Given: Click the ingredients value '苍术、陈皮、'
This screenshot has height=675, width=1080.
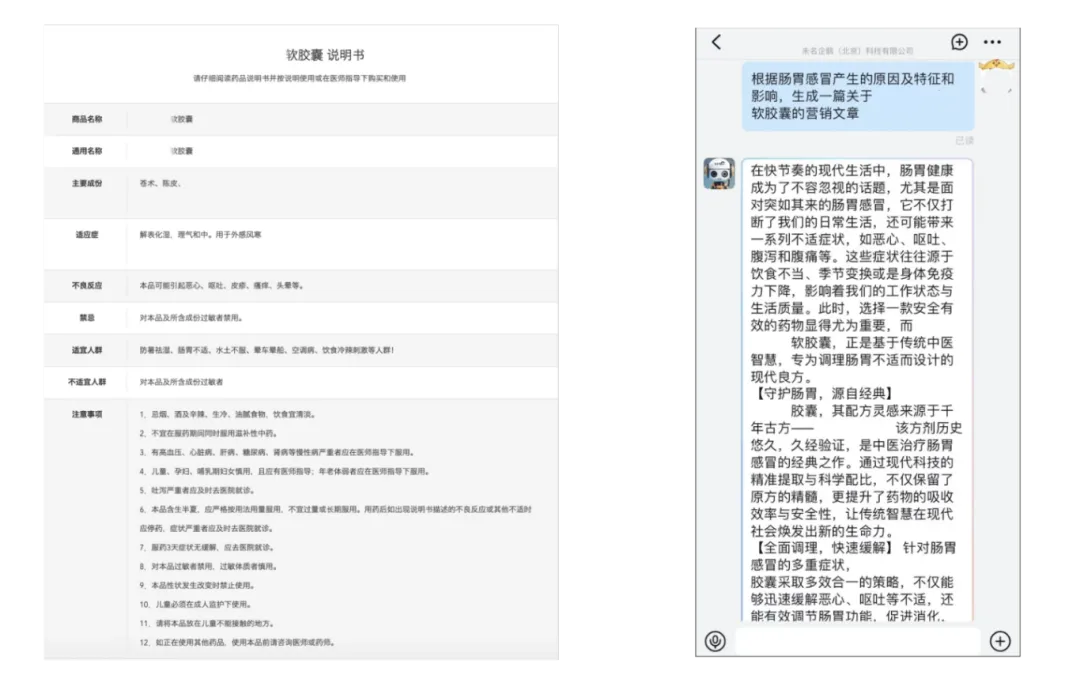Looking at the screenshot, I should [160, 183].
